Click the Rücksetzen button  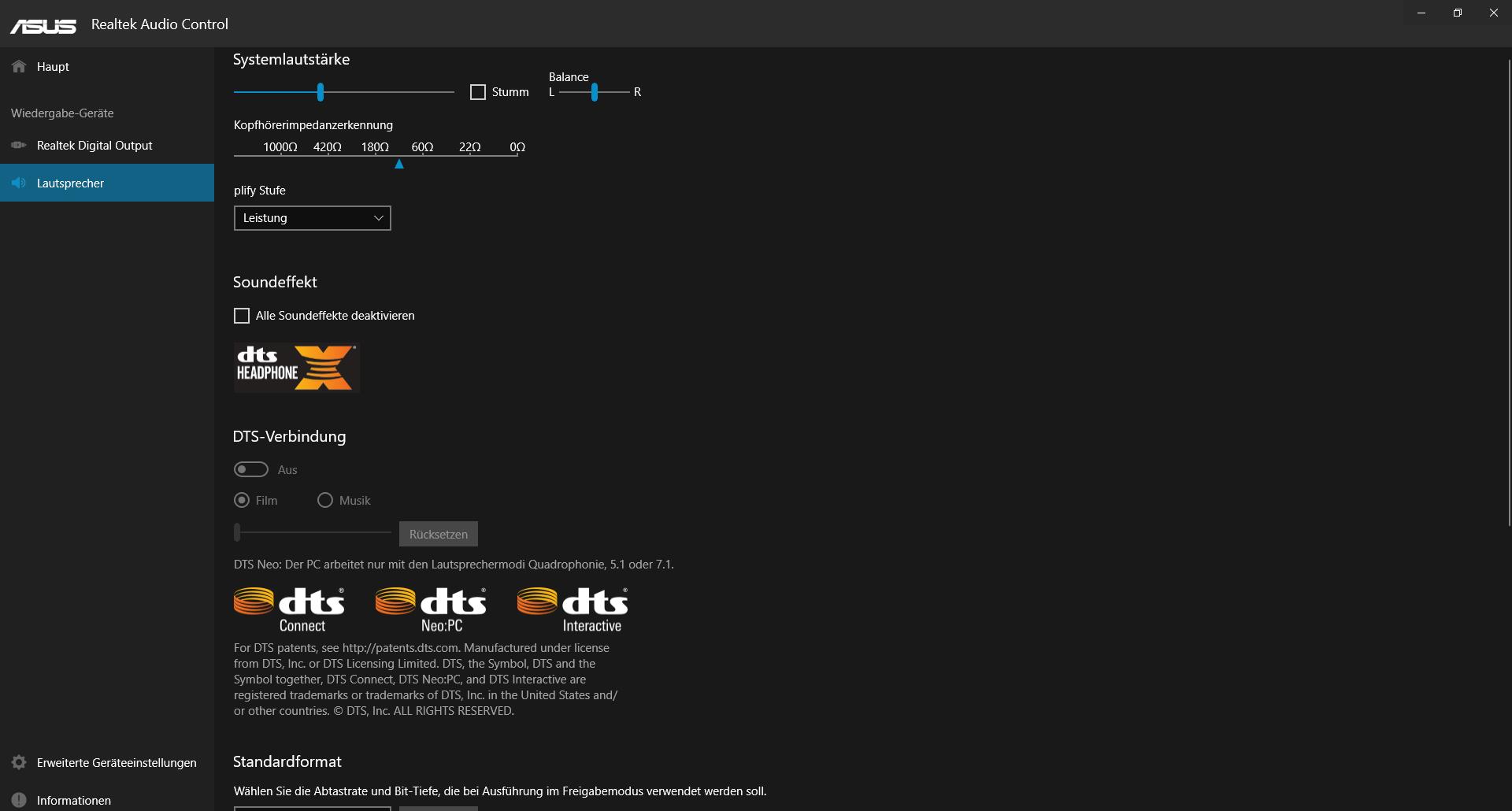[439, 534]
